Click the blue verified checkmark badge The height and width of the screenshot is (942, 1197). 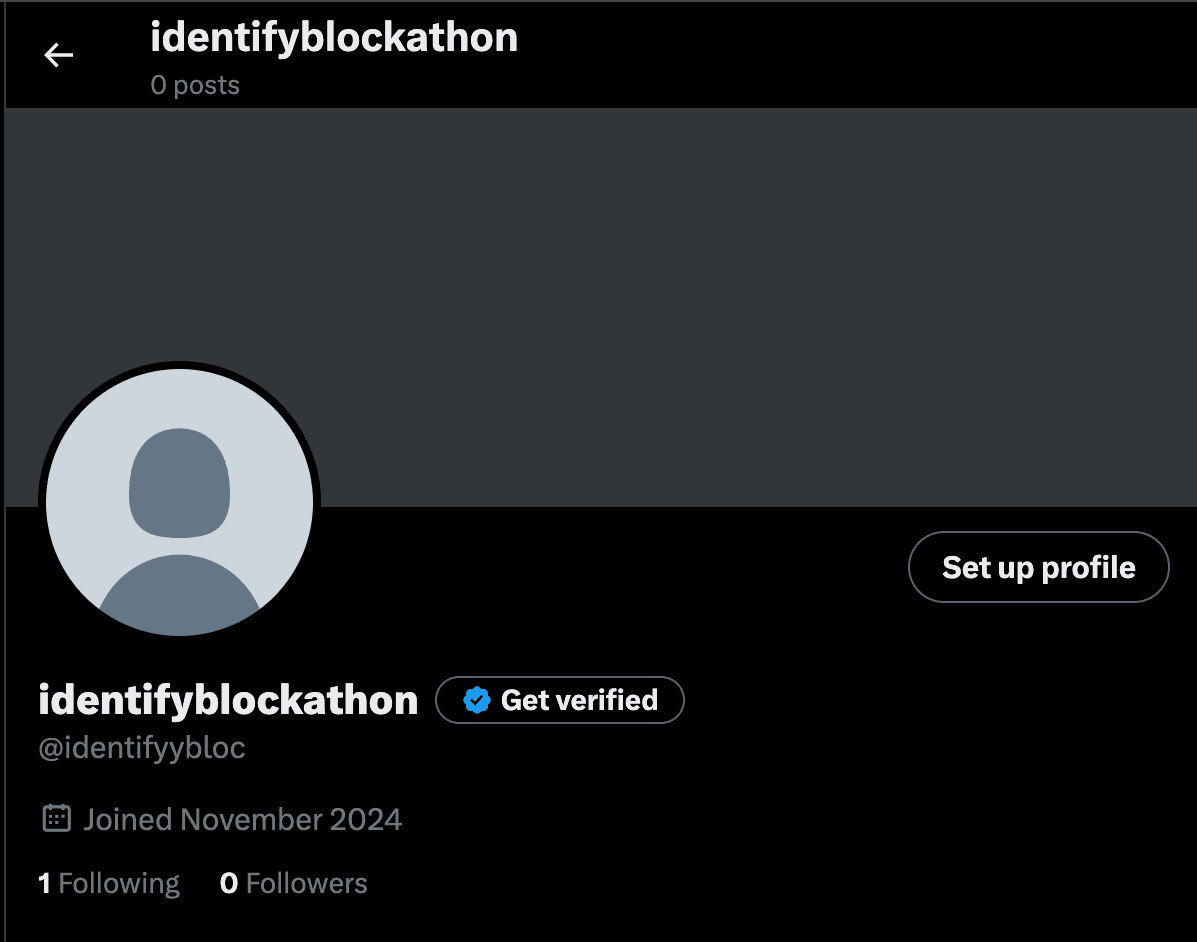[x=477, y=700]
